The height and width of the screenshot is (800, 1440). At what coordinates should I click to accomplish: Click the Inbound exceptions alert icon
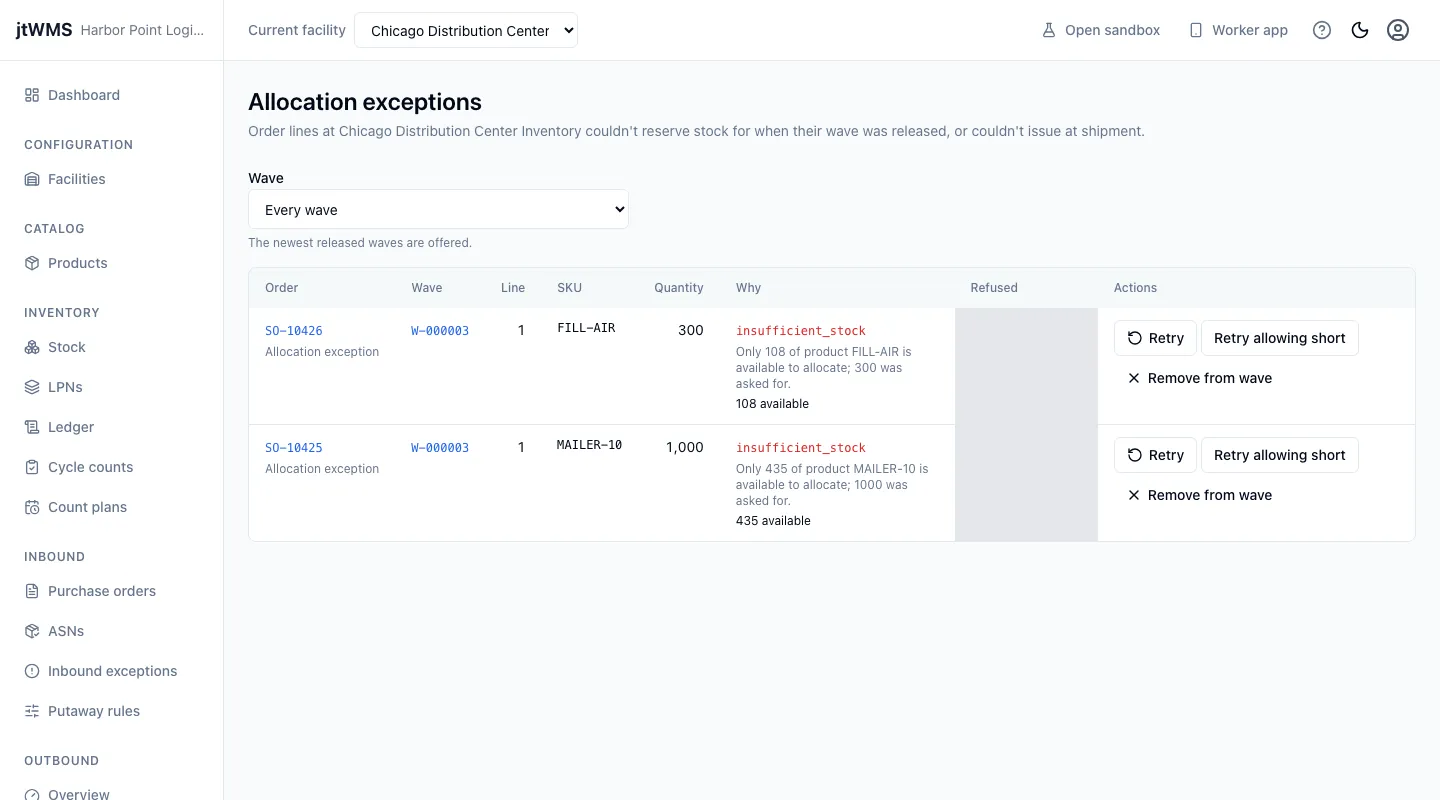[x=32, y=671]
